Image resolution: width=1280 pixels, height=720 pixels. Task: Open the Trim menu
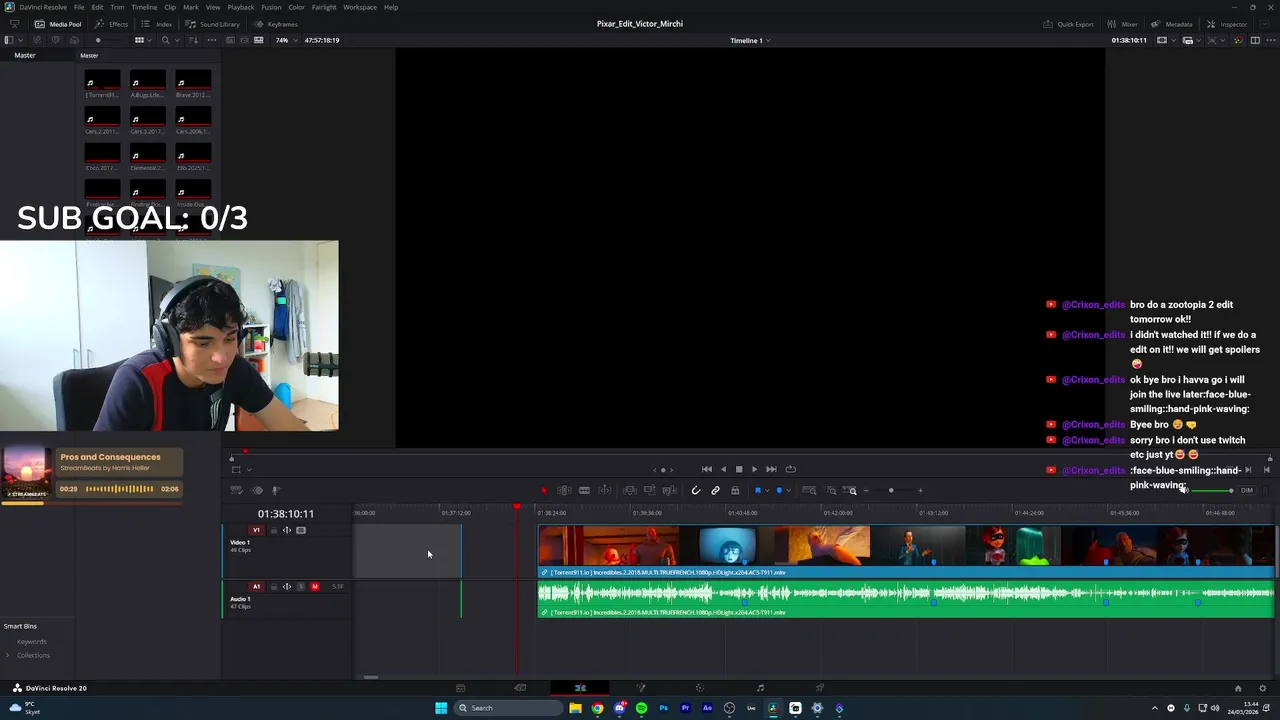117,7
